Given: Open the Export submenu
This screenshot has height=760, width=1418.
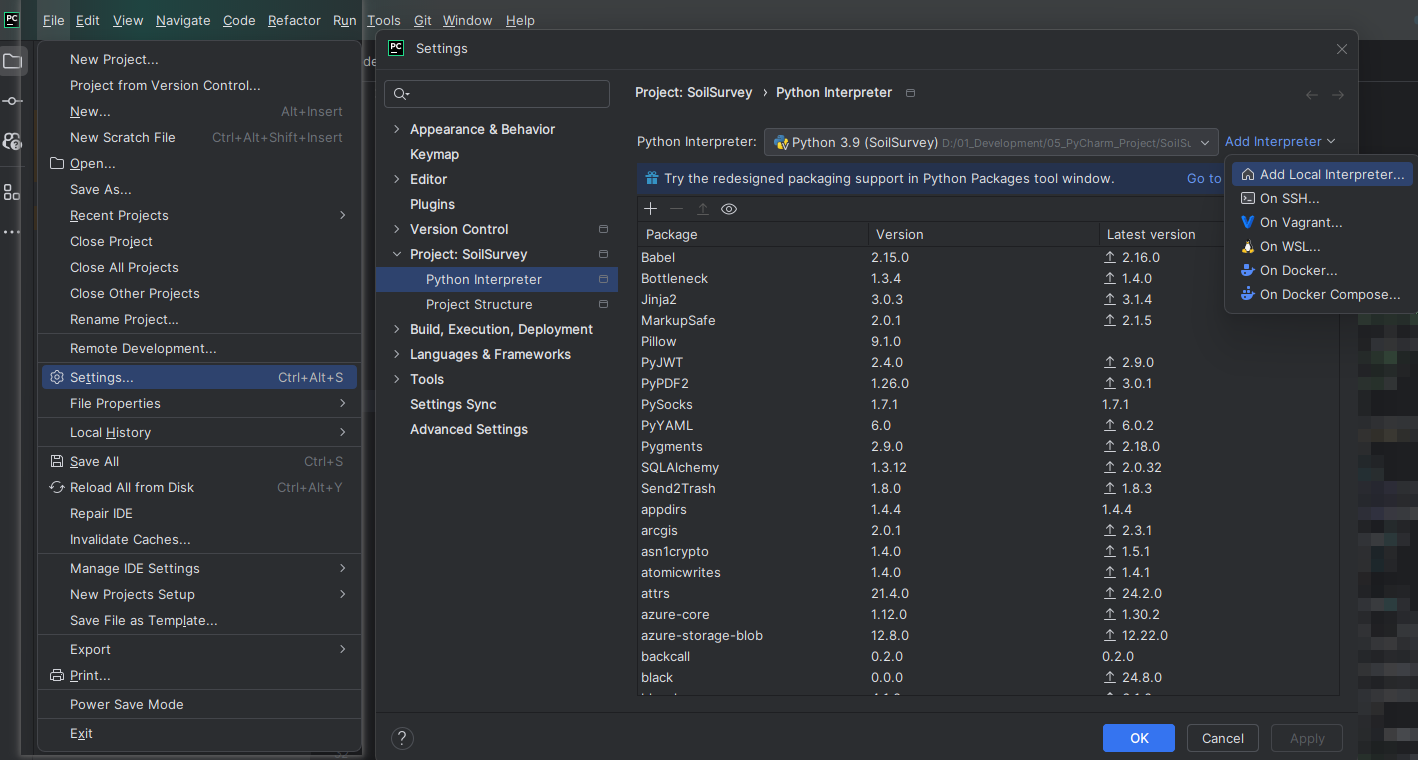Looking at the screenshot, I should pos(199,649).
